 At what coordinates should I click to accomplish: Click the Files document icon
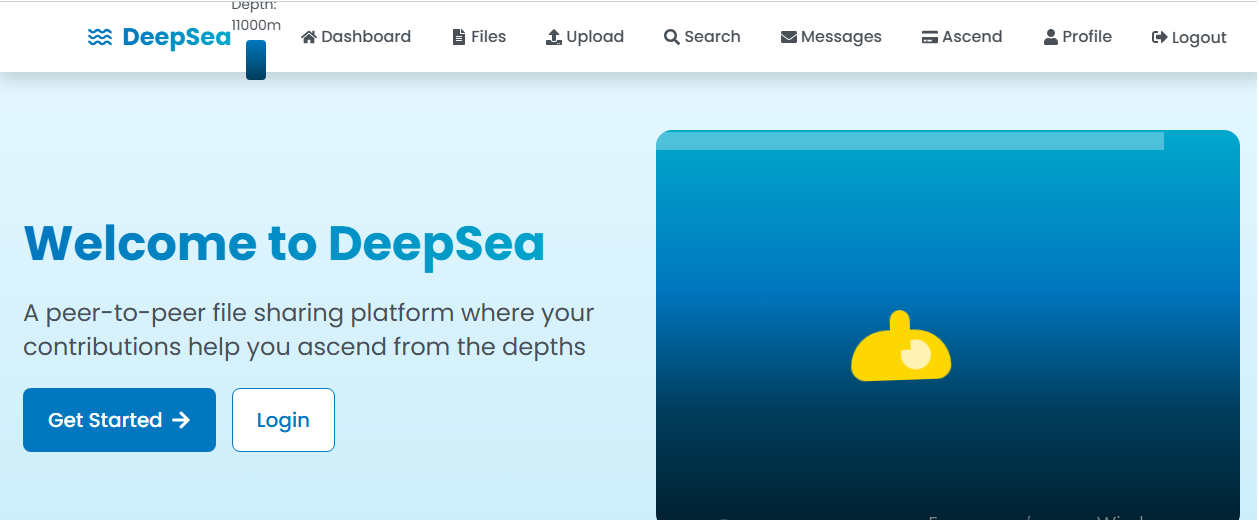459,37
